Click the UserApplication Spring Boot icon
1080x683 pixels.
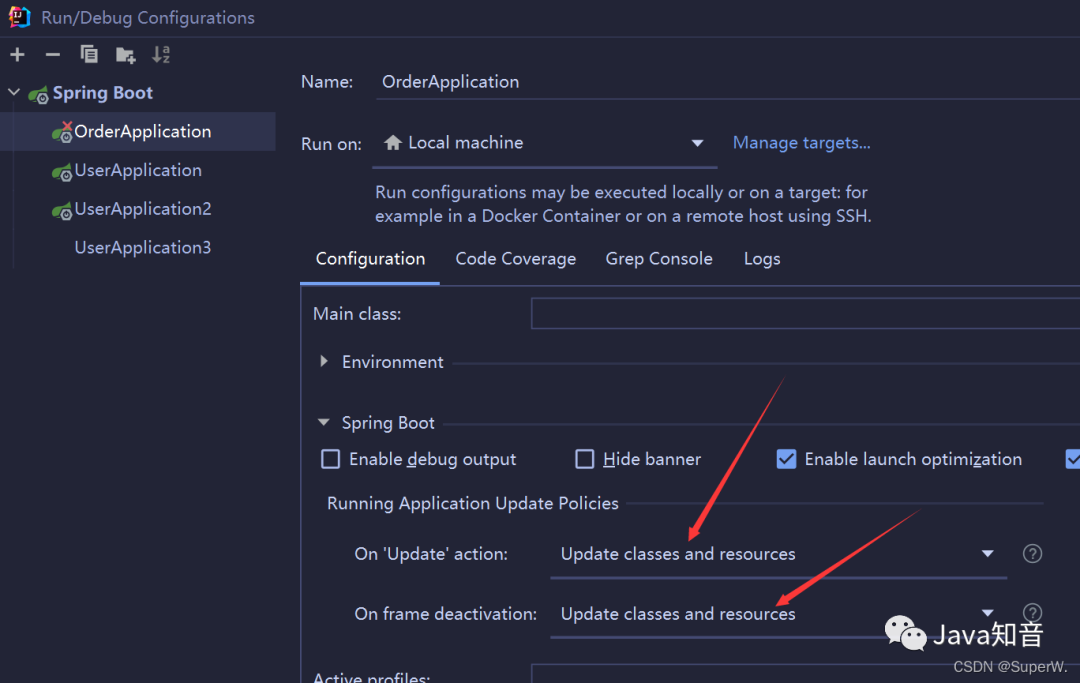point(62,171)
